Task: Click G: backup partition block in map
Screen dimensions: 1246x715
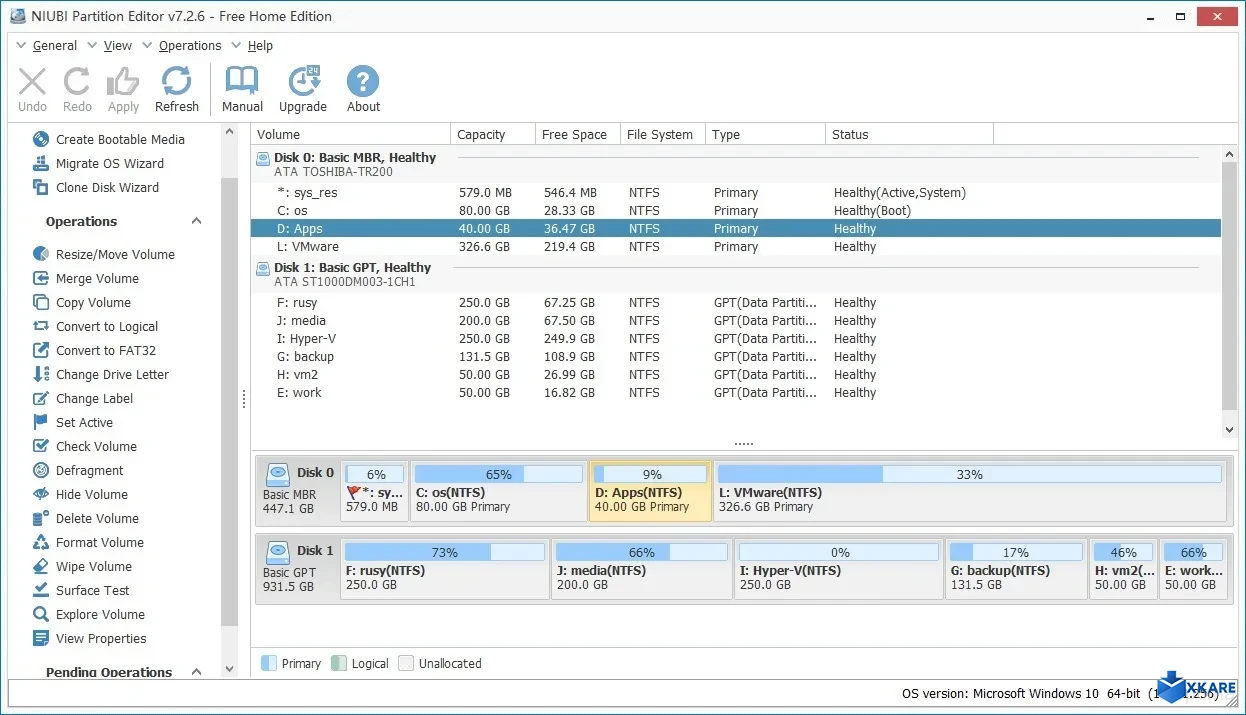Action: (x=1016, y=568)
